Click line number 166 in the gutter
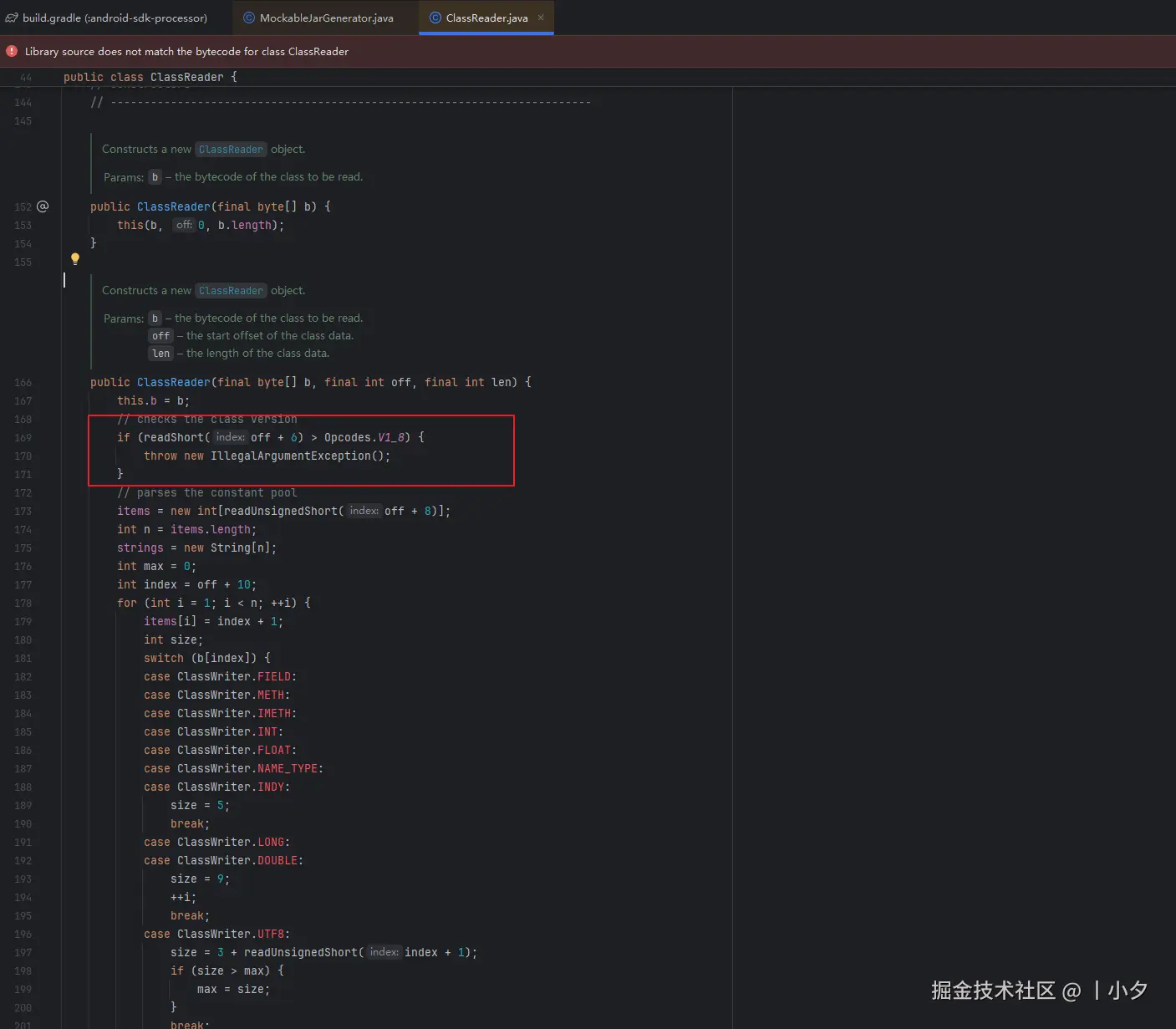Image resolution: width=1176 pixels, height=1029 pixels. coord(23,383)
